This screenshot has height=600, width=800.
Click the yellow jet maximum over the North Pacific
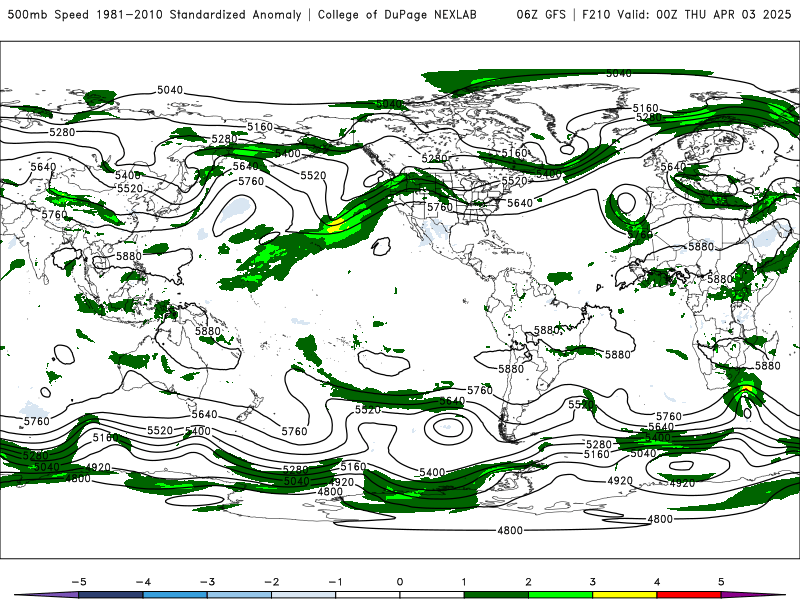click(336, 225)
